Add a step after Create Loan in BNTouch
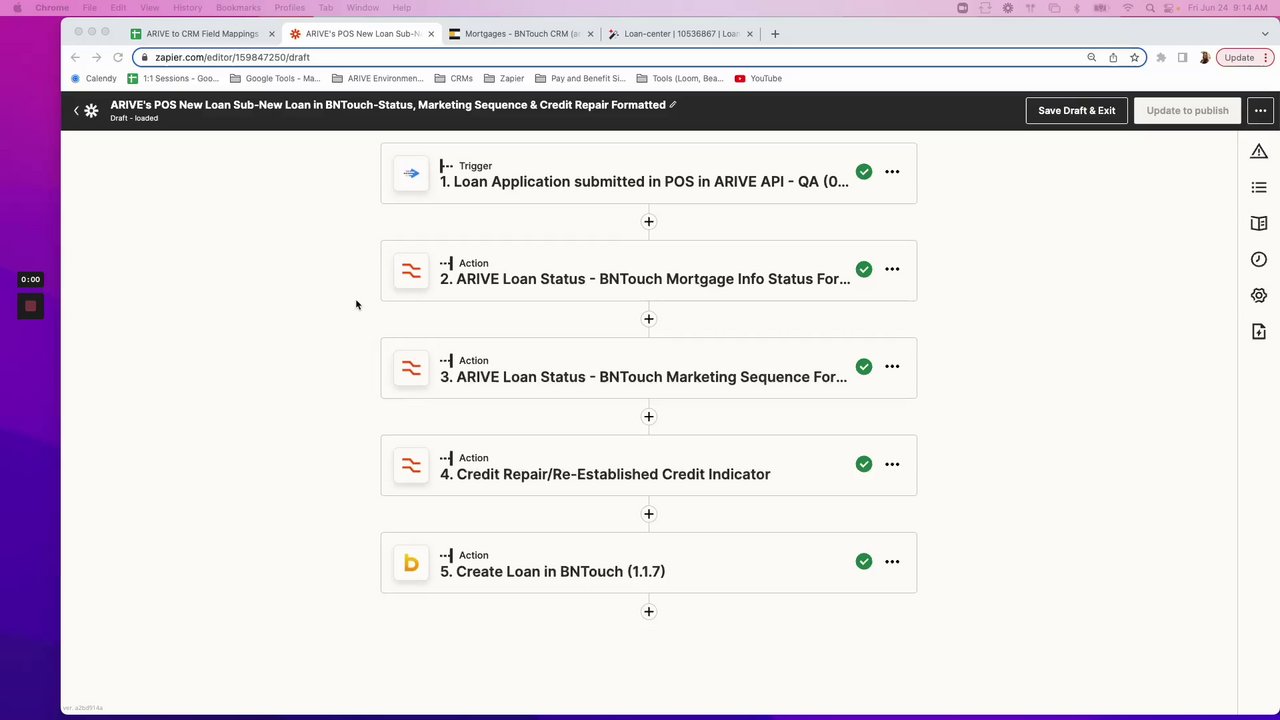1280x720 pixels. point(649,612)
